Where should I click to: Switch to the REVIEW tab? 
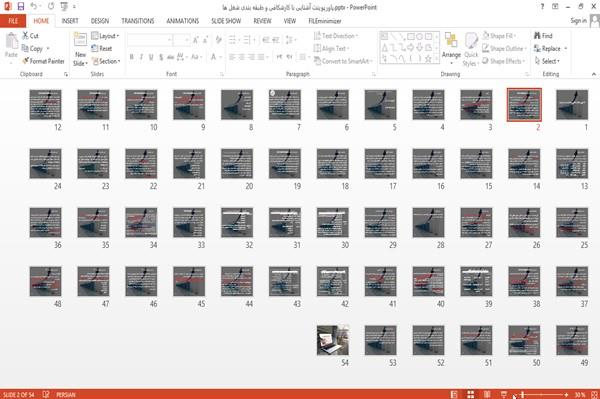coord(262,21)
